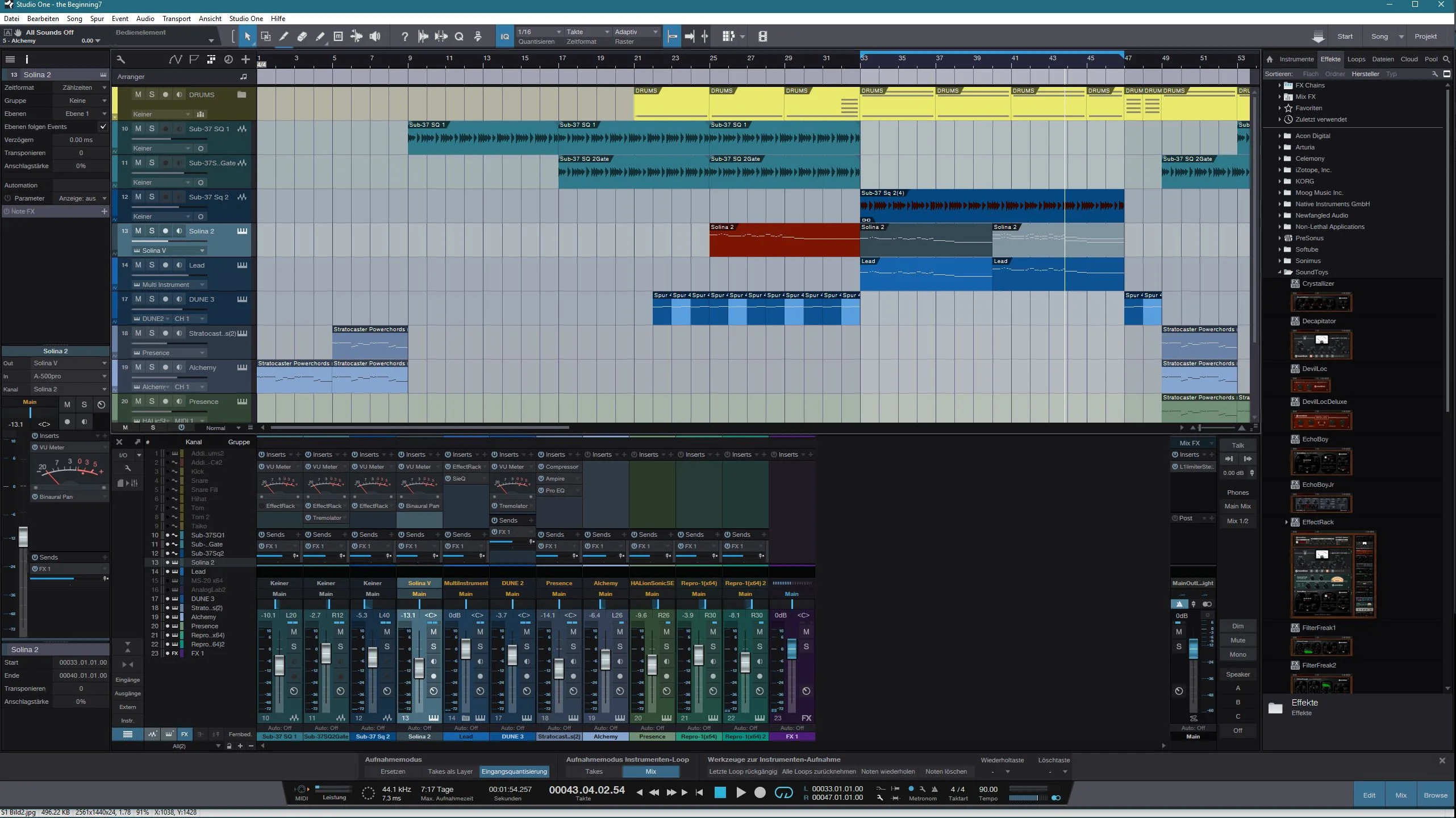The image size is (1456, 818).
Task: Select the Range tool
Action: (x=265, y=36)
